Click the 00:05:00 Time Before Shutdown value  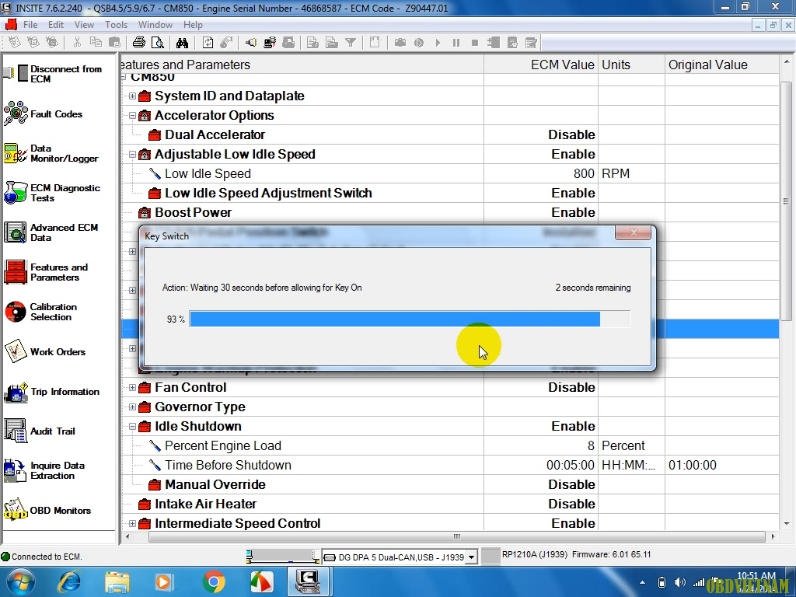point(570,465)
